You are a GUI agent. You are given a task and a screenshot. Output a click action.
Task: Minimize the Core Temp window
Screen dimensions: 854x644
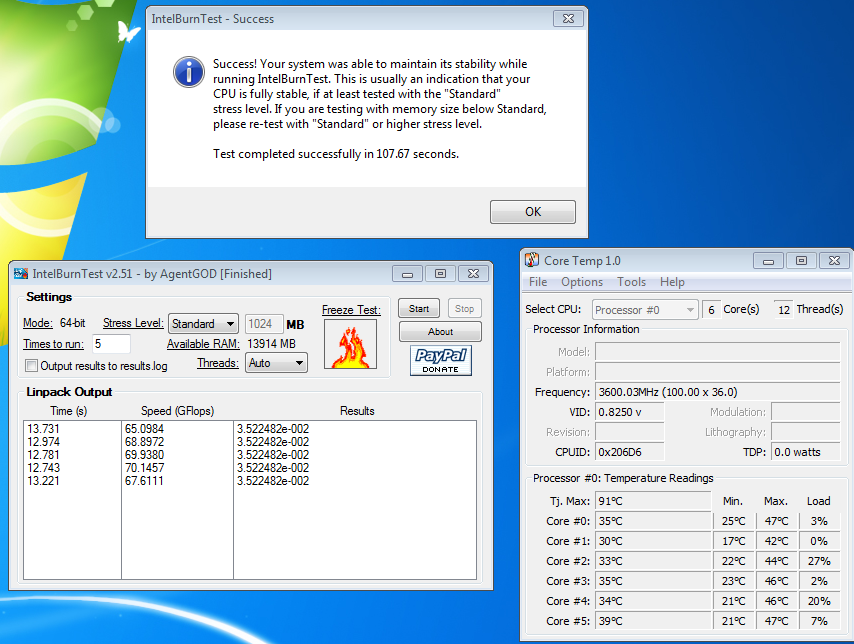coord(768,261)
